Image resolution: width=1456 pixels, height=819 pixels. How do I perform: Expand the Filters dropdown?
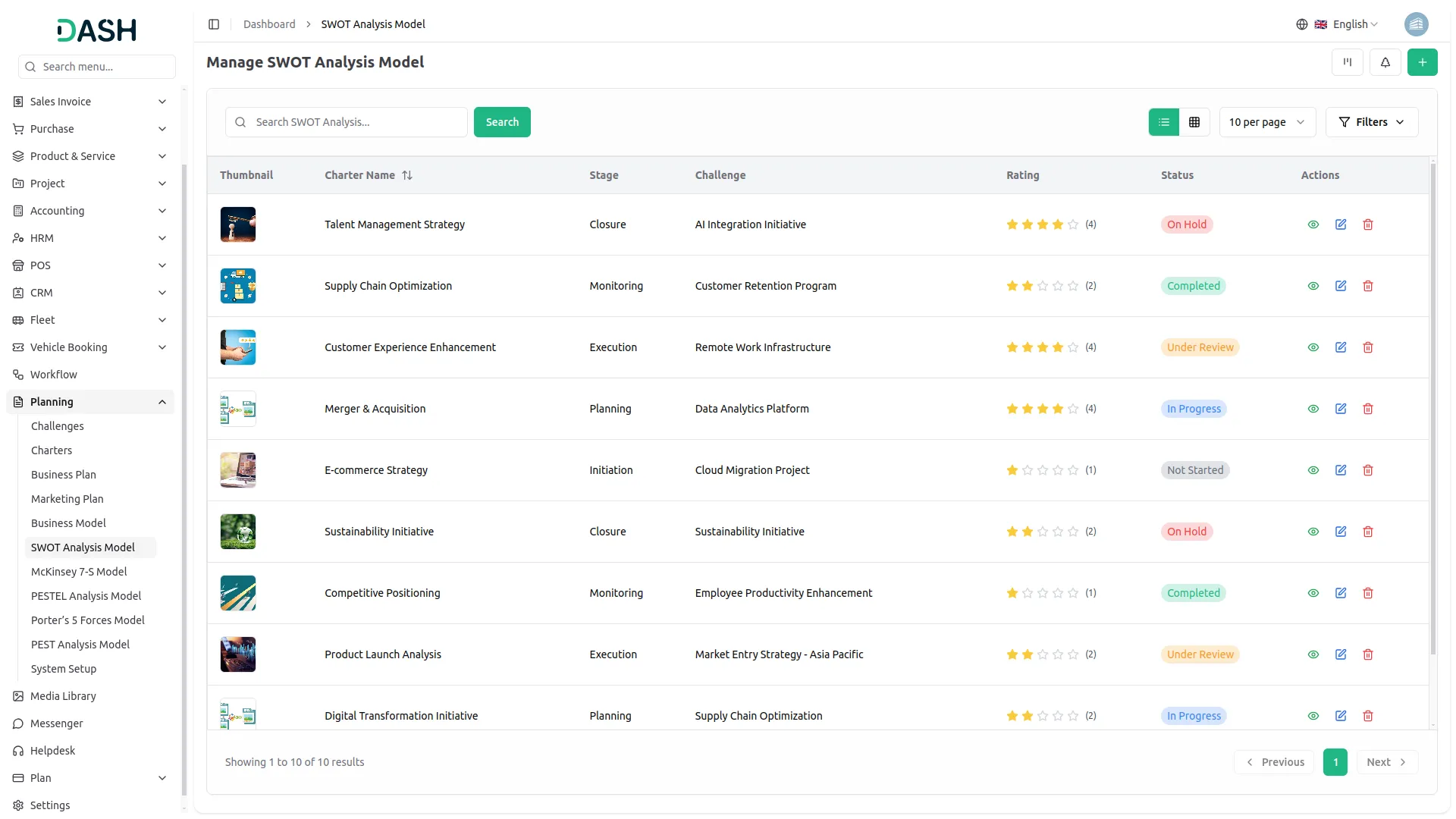point(1371,122)
